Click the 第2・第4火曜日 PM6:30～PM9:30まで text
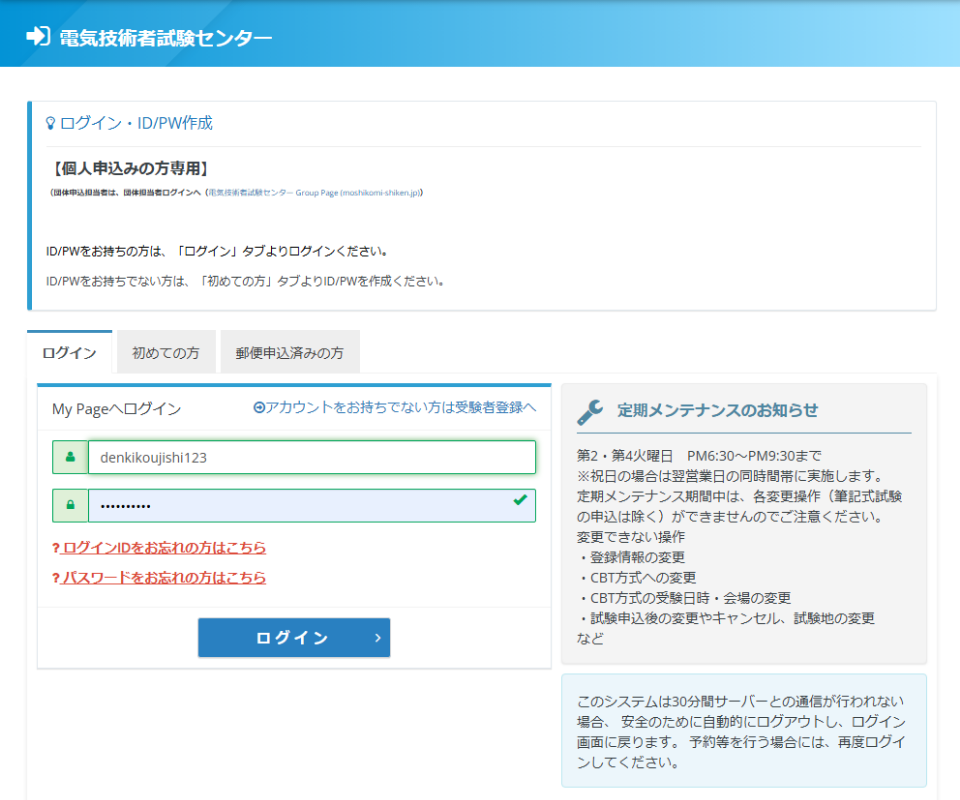The width and height of the screenshot is (960, 800). coord(699,456)
